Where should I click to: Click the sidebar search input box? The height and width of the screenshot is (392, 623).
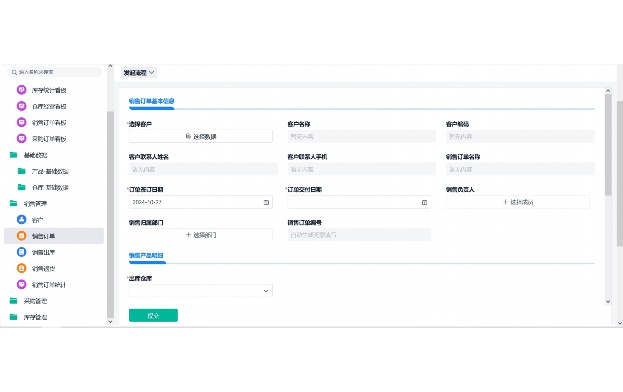point(54,72)
